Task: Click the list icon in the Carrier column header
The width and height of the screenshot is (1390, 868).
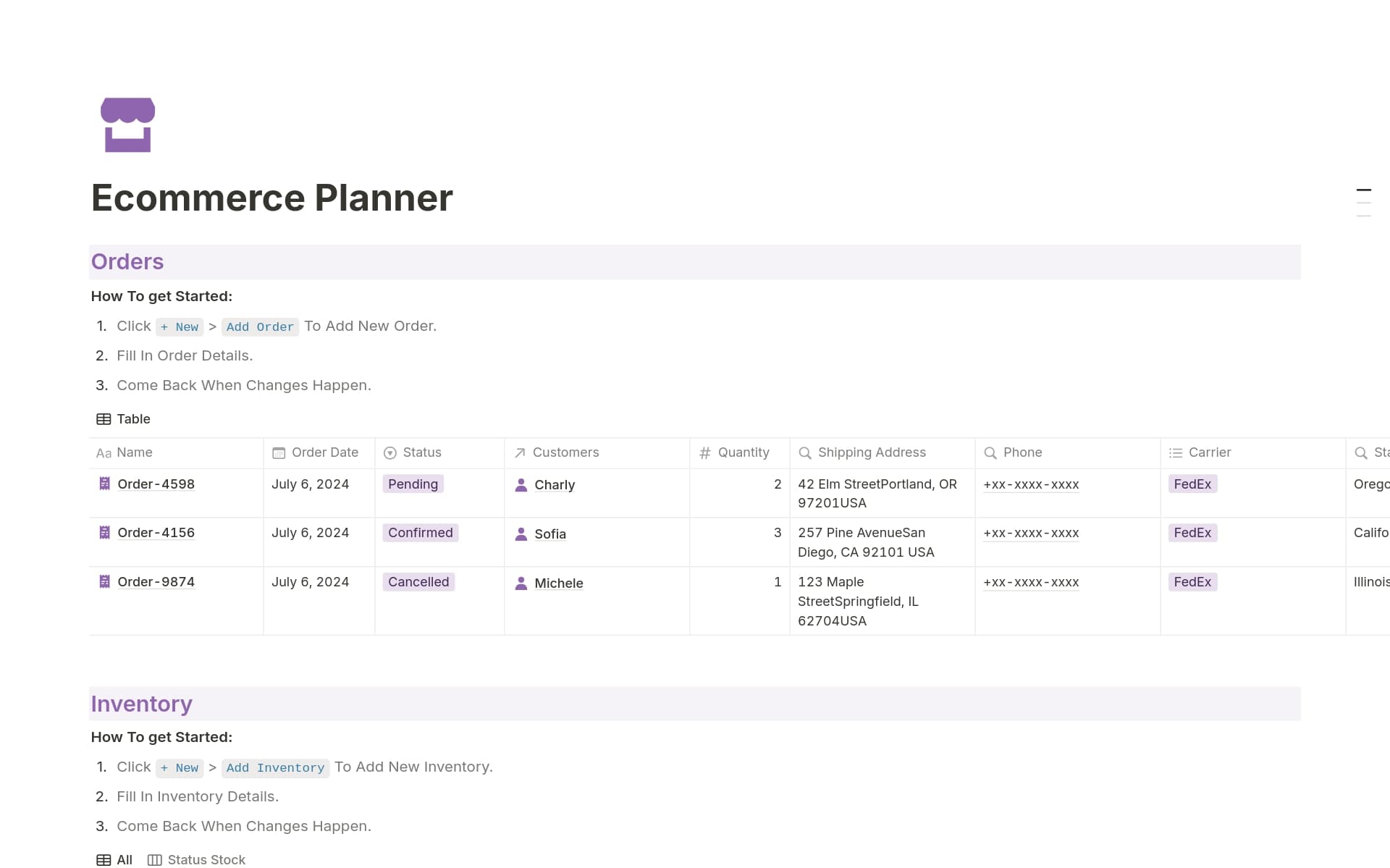Action: coord(1176,452)
